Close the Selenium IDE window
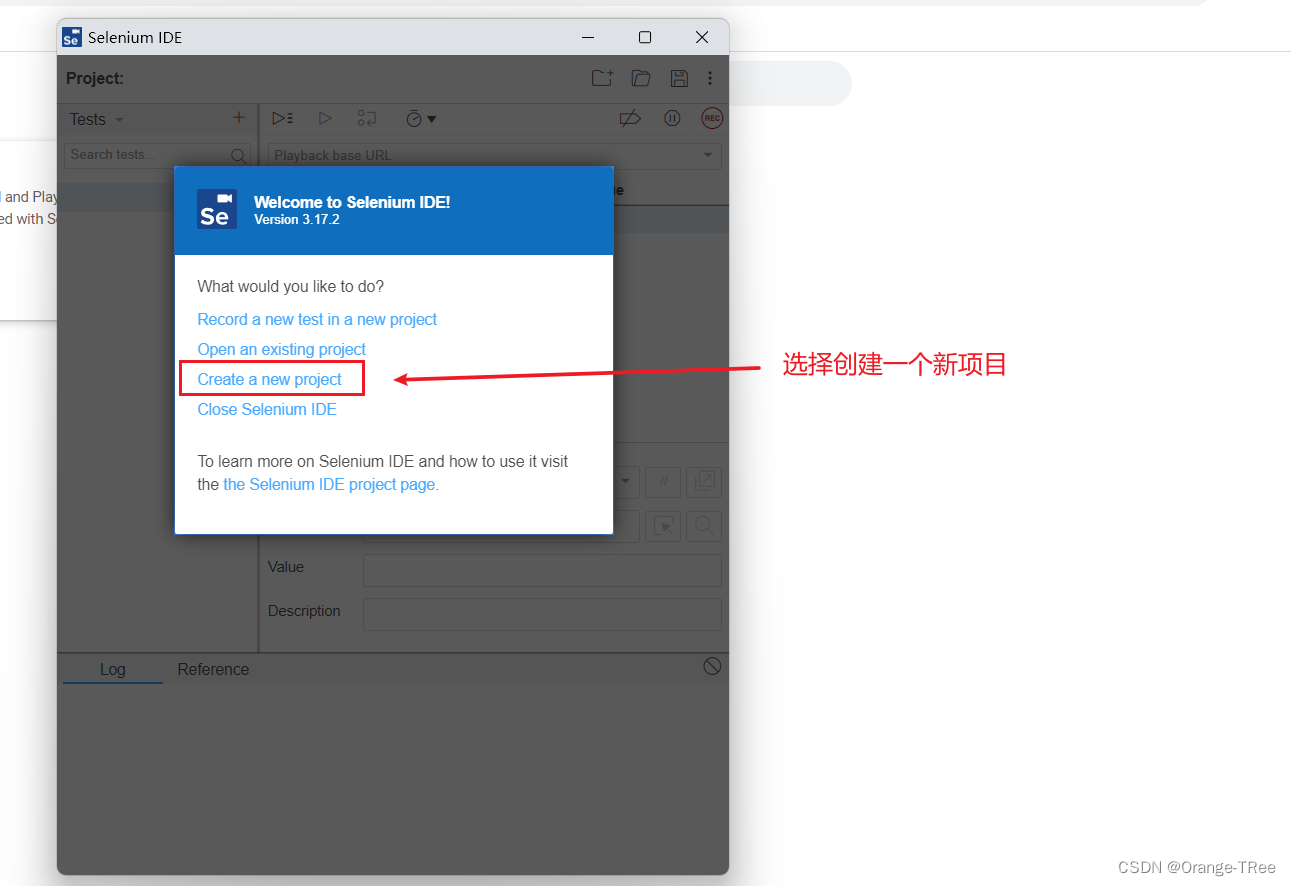Image resolution: width=1291 pixels, height=886 pixels. click(x=702, y=37)
